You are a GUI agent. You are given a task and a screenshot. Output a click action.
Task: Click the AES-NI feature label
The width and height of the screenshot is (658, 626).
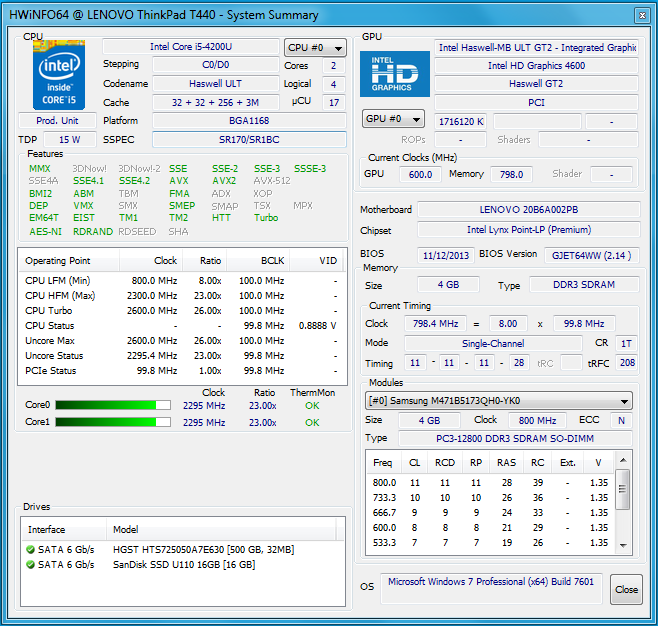pos(45,232)
